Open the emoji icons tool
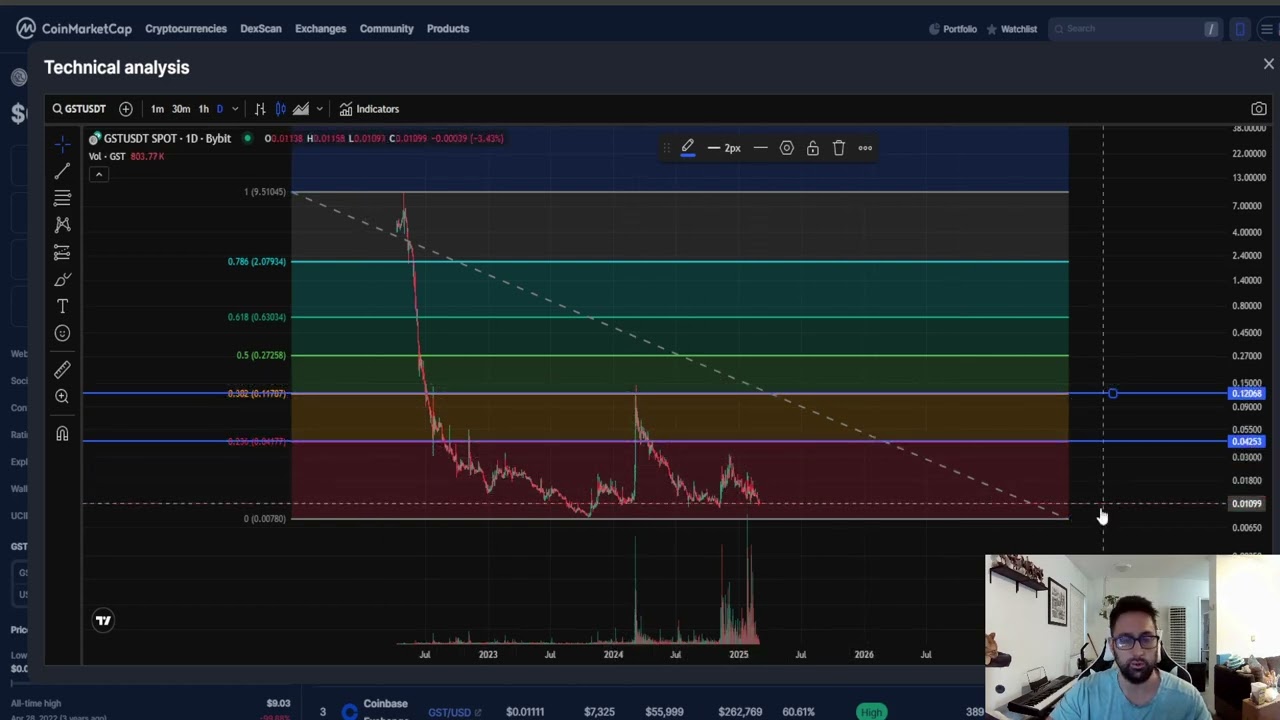1280x720 pixels. click(x=62, y=333)
